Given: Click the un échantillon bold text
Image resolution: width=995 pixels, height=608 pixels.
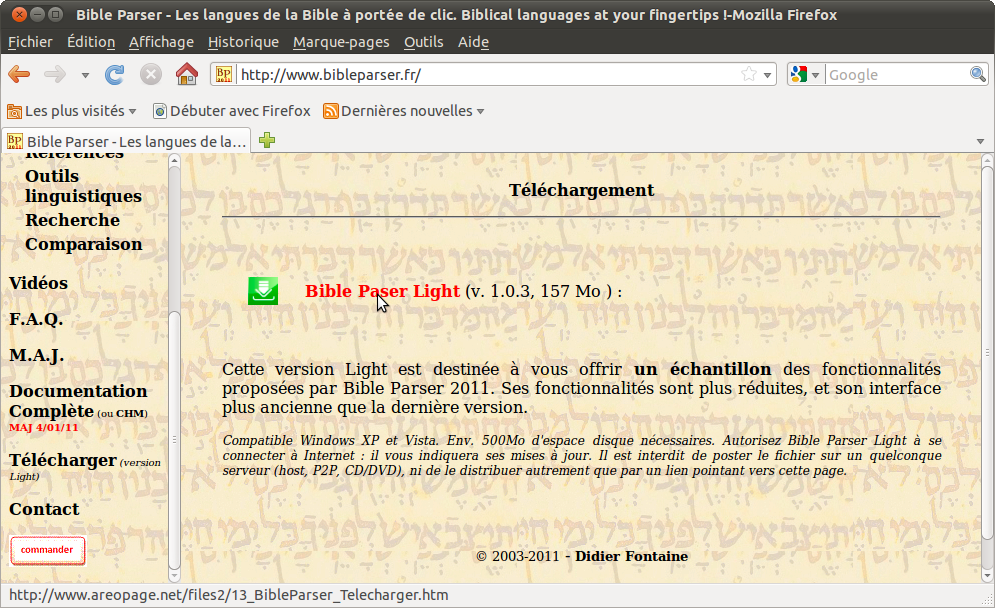Looking at the screenshot, I should [x=702, y=369].
